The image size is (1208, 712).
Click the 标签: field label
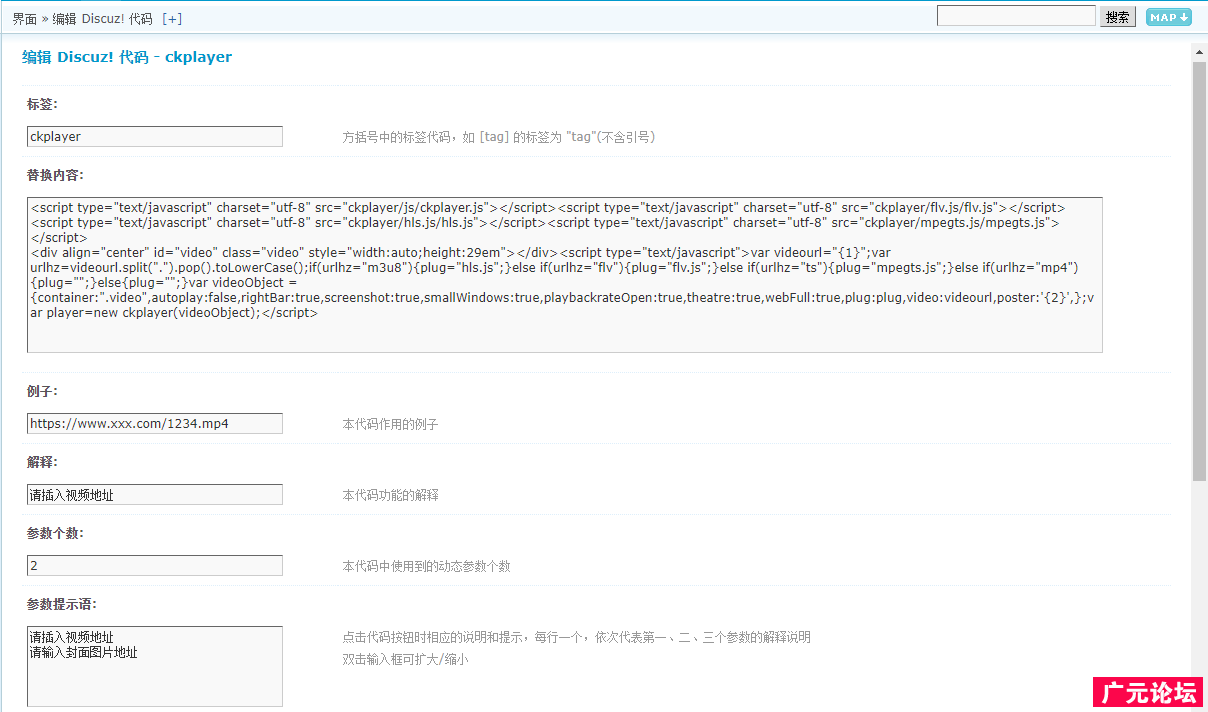42,104
